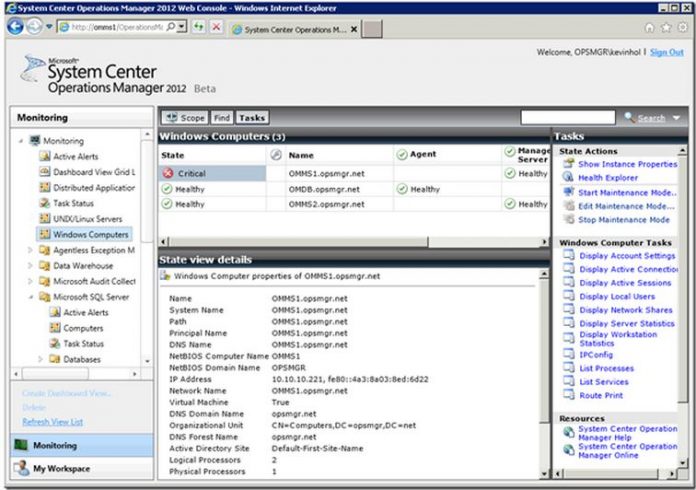Switch to the My Workspace pane
The width and height of the screenshot is (696, 490).
[62, 468]
